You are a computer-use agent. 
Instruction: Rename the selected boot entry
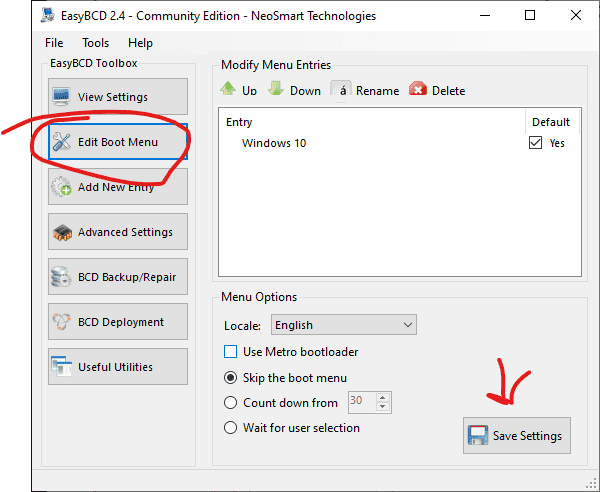365,90
